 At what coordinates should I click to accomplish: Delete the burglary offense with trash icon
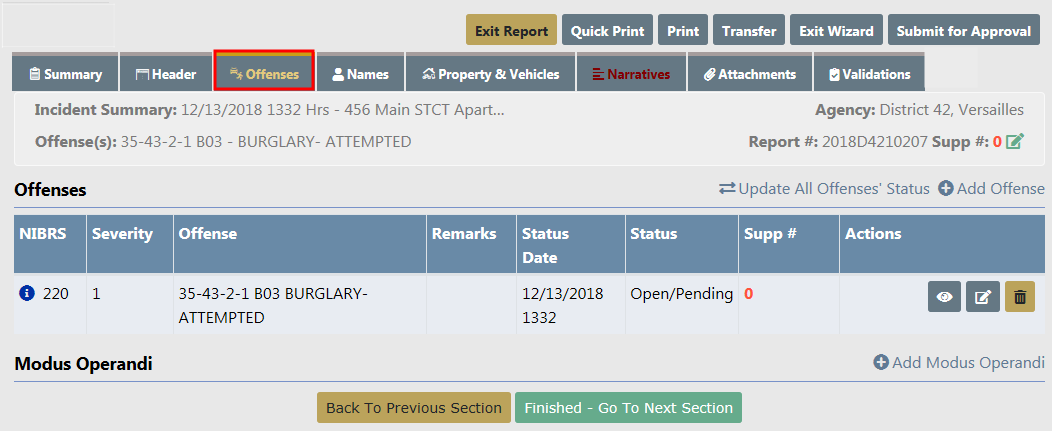1020,297
